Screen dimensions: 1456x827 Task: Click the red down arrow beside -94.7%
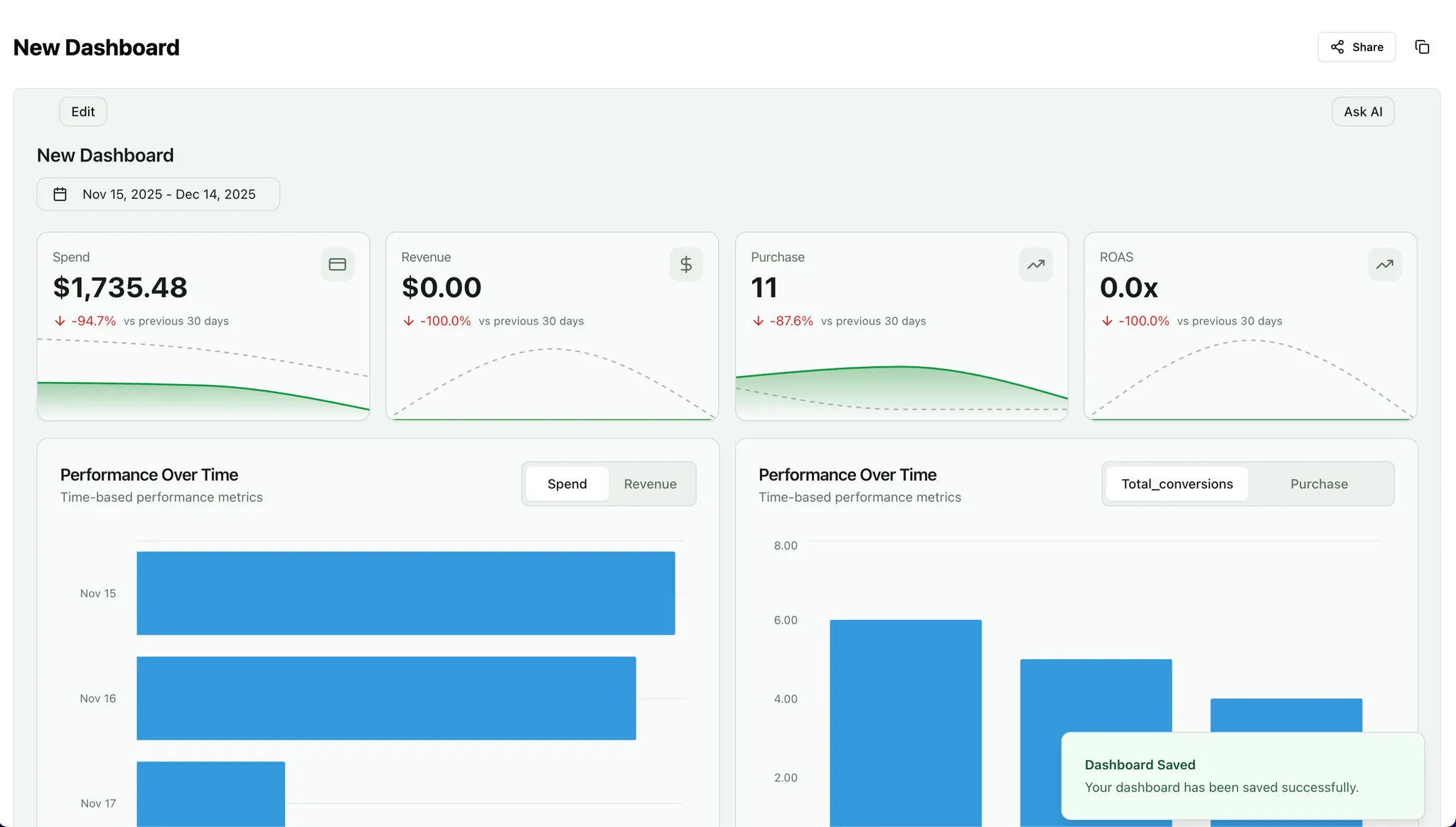coord(60,321)
